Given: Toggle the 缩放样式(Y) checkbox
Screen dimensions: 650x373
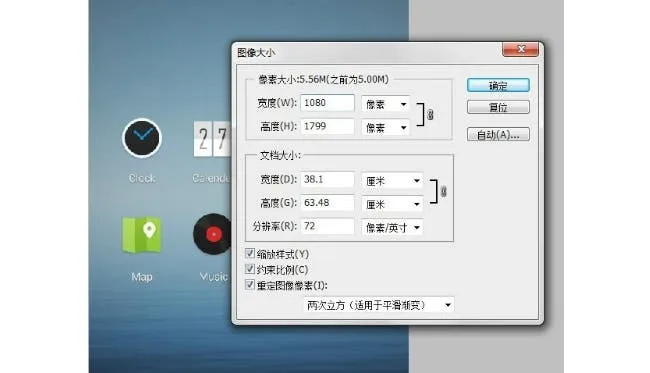Looking at the screenshot, I should pyautogui.click(x=250, y=253).
